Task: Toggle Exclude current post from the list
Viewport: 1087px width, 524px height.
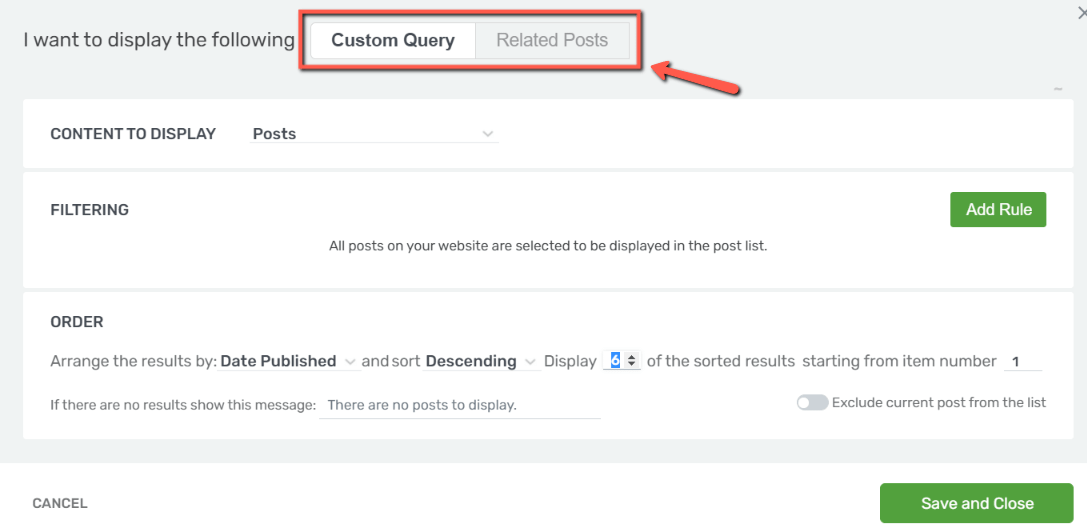Action: pos(812,403)
